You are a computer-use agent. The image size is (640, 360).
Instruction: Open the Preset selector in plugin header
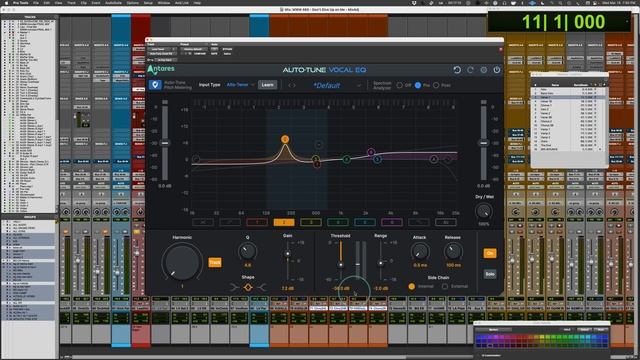193,49
